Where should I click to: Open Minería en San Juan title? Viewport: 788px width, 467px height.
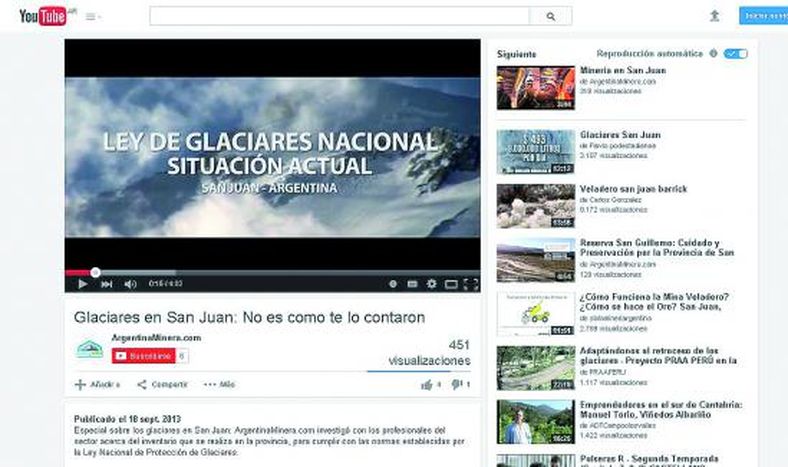point(623,70)
